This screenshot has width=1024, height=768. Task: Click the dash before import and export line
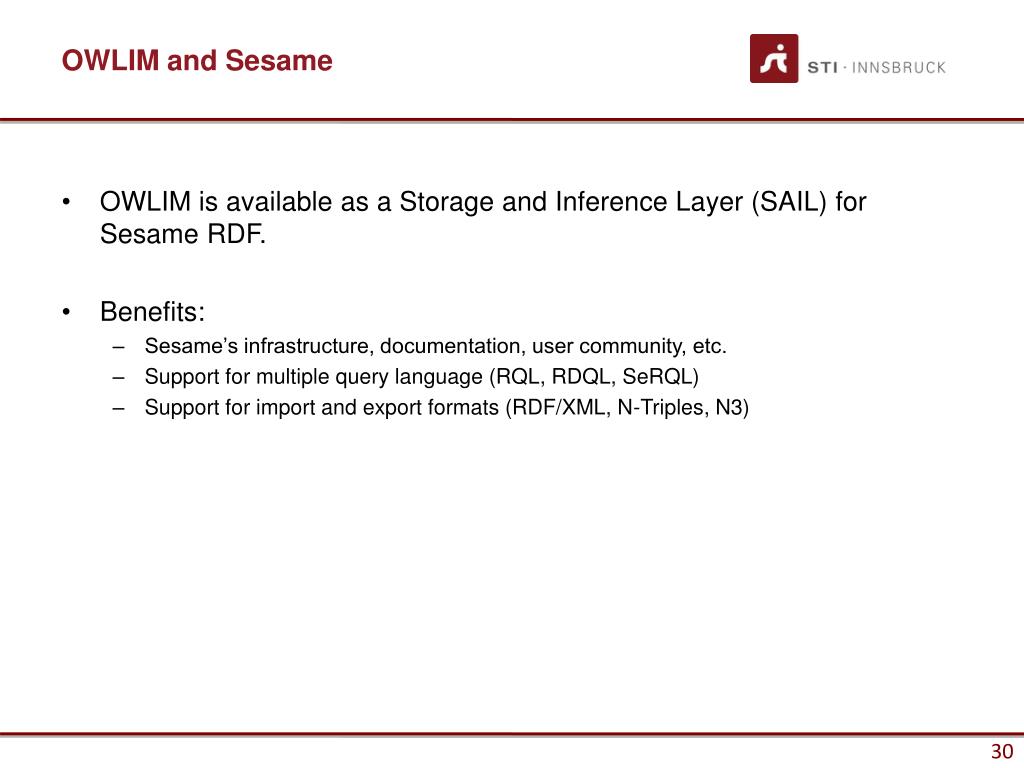point(118,408)
